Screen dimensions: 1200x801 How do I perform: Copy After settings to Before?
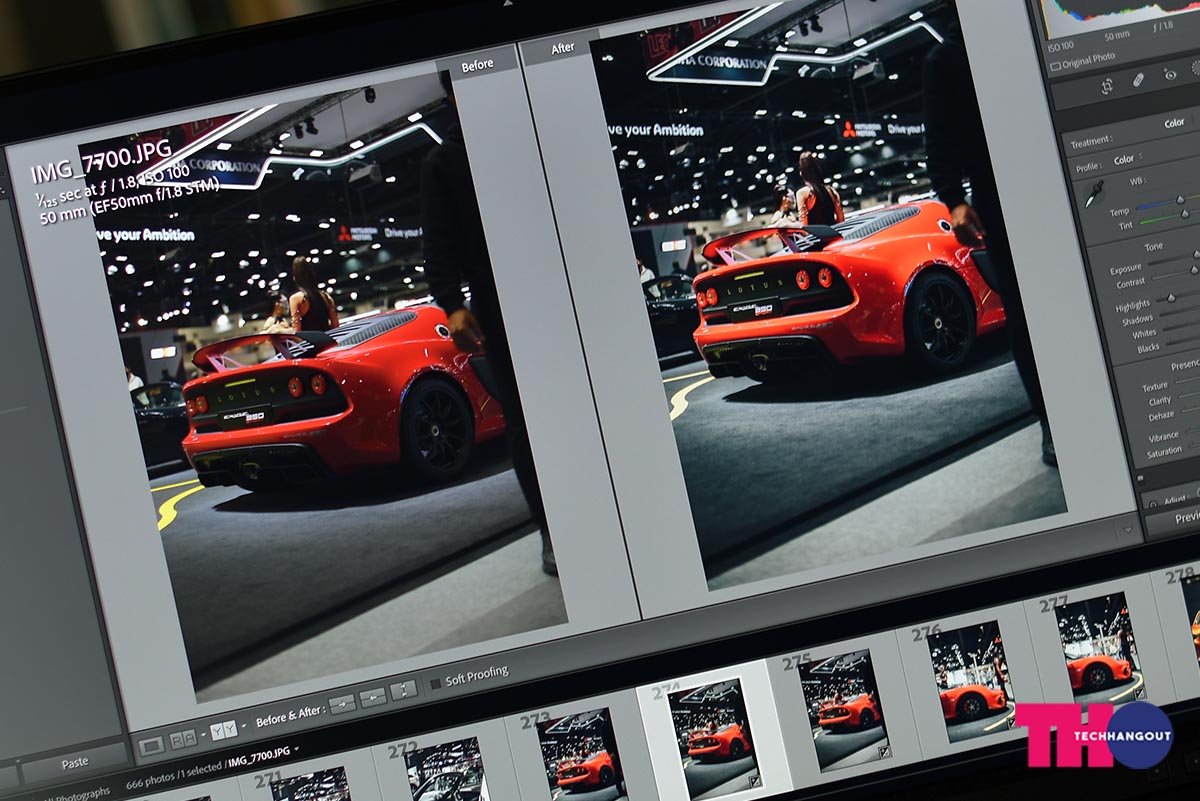(373, 697)
